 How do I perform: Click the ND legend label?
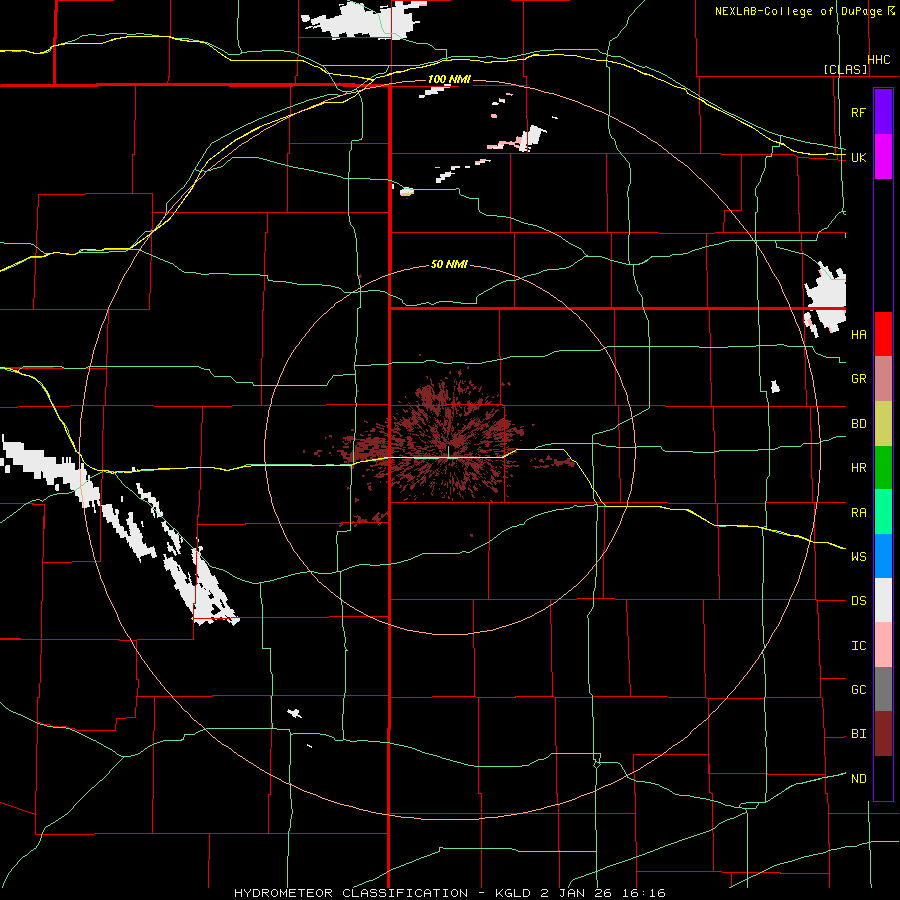pyautogui.click(x=858, y=779)
